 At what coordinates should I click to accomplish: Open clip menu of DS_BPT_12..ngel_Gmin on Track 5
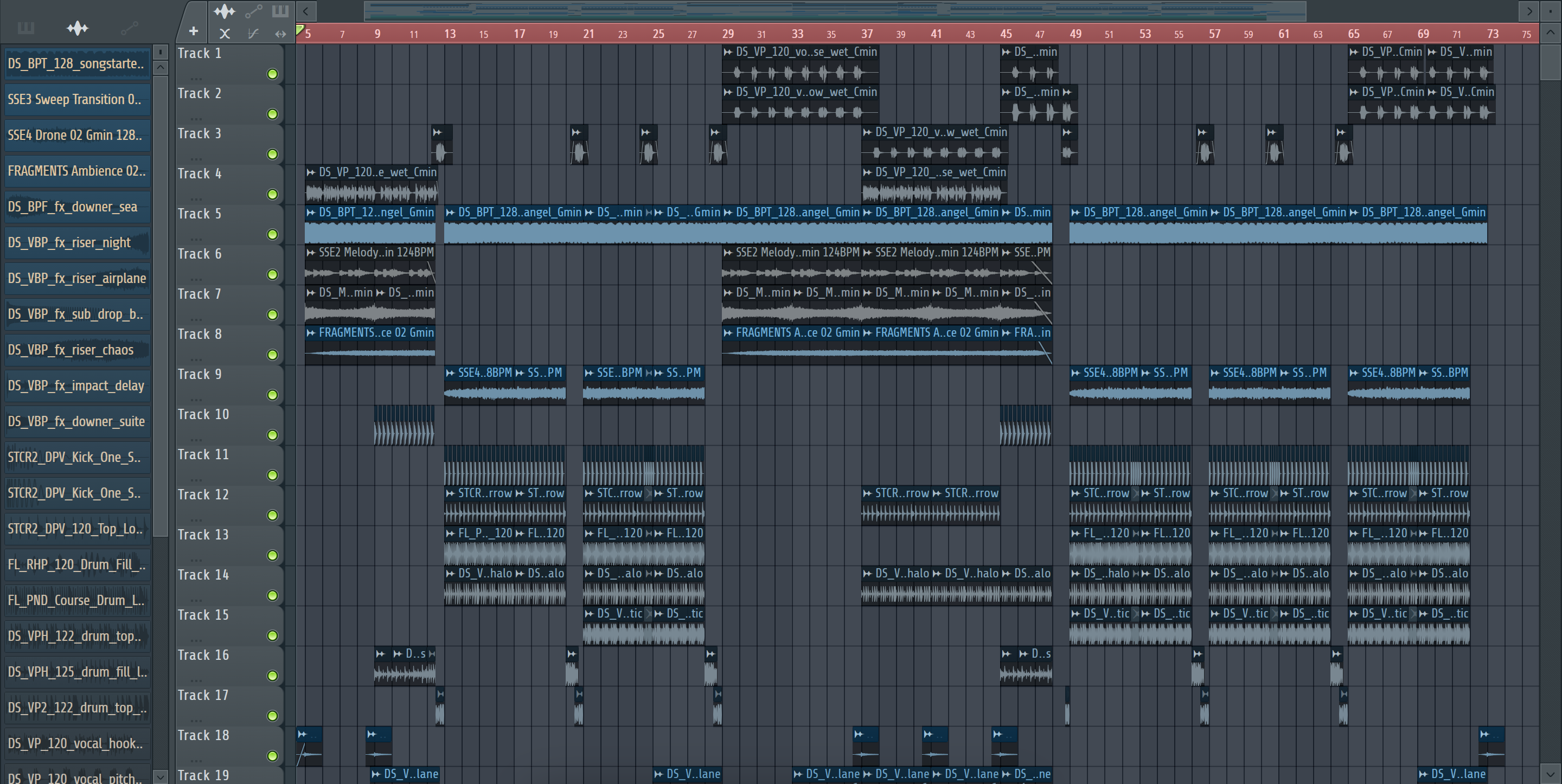point(311,212)
